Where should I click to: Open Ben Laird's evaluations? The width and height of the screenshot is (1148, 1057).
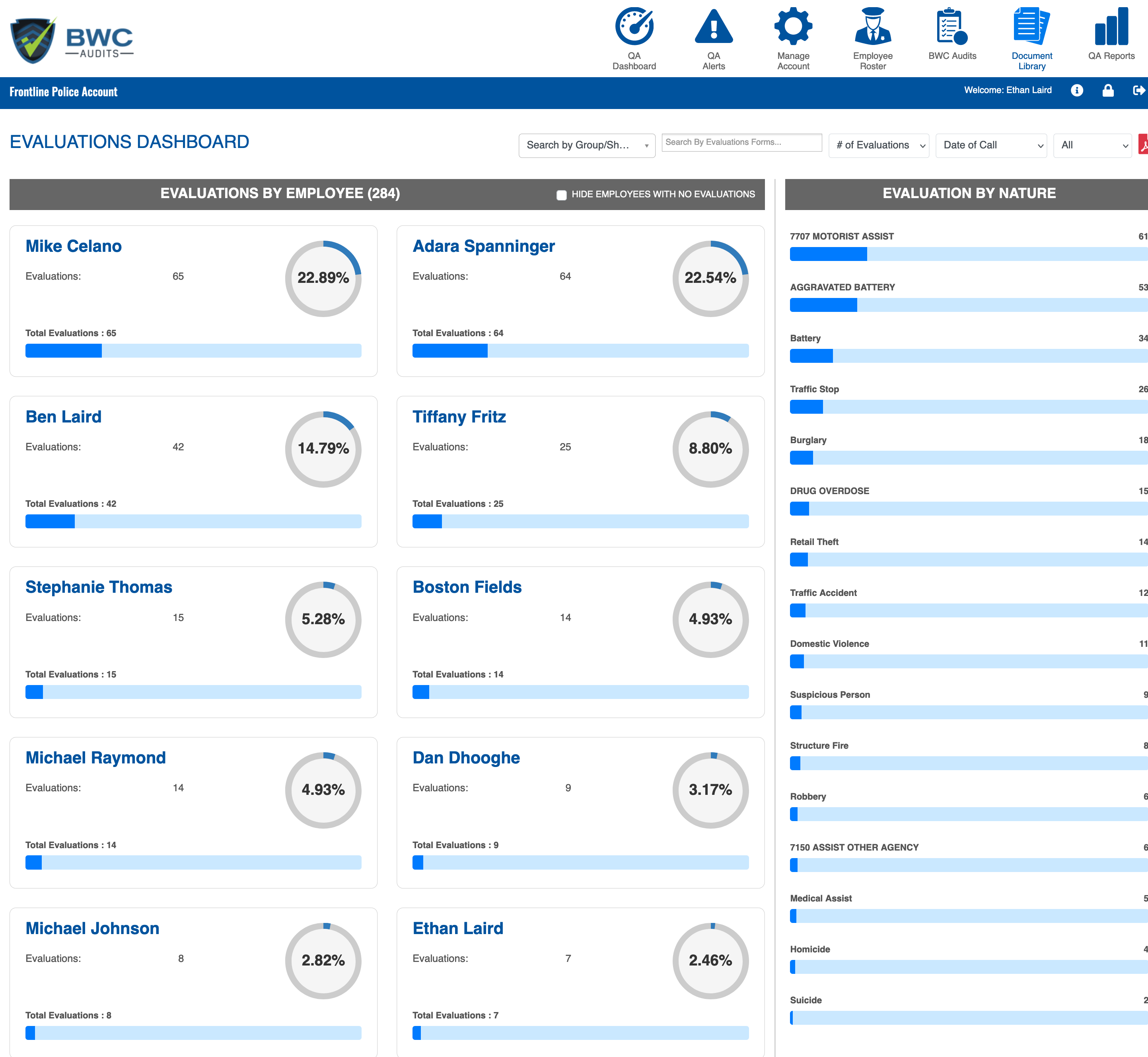point(63,417)
